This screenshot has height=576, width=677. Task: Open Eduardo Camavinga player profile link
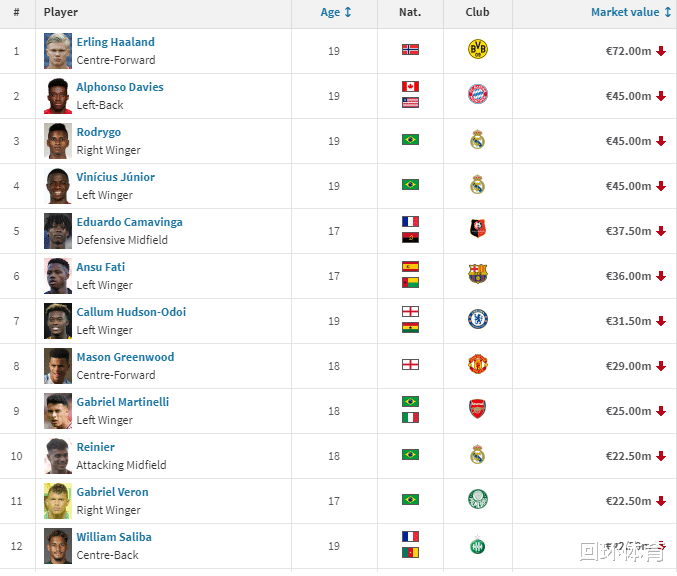(x=129, y=222)
